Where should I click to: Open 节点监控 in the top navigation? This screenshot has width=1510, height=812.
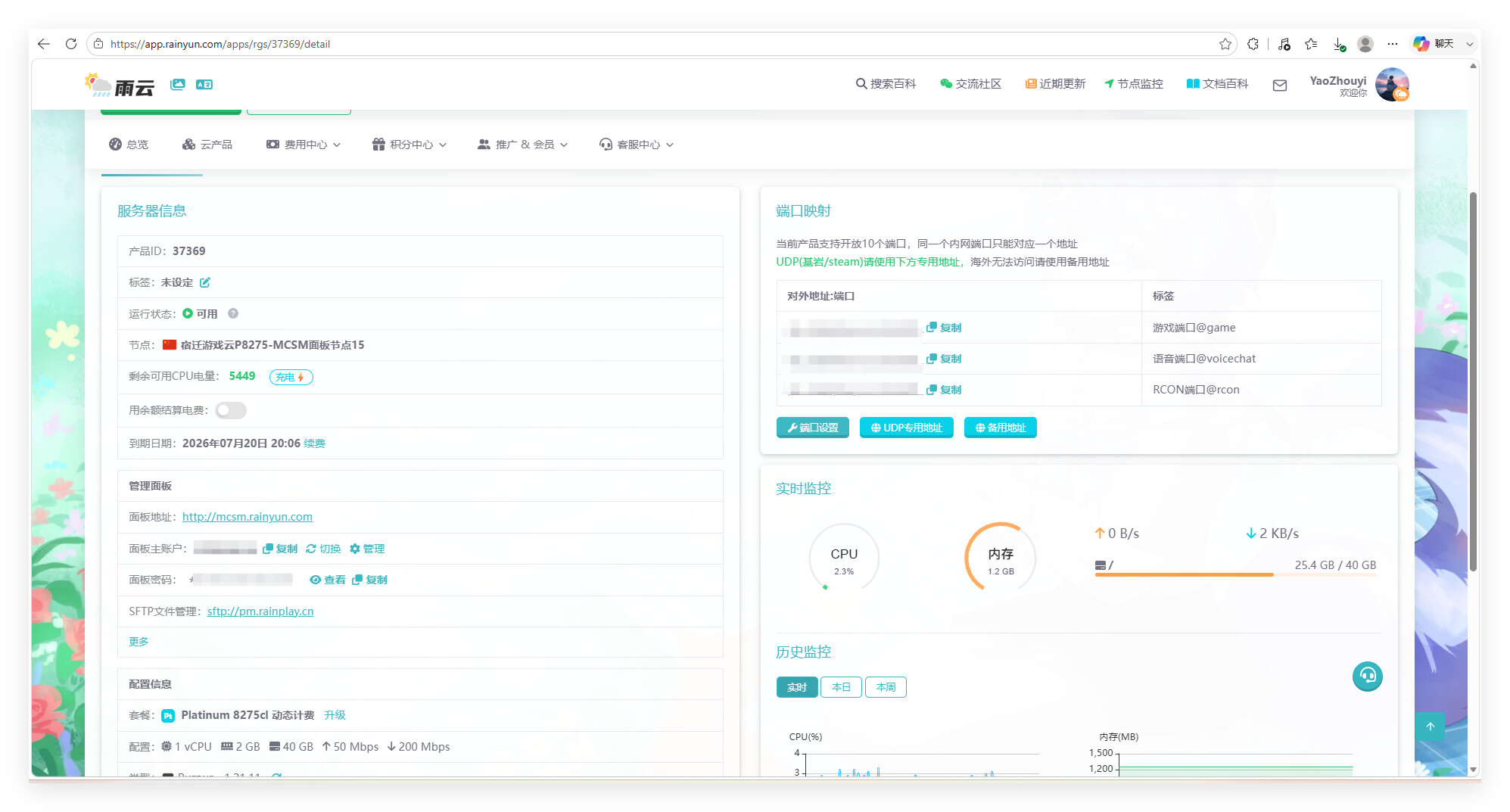click(1134, 84)
